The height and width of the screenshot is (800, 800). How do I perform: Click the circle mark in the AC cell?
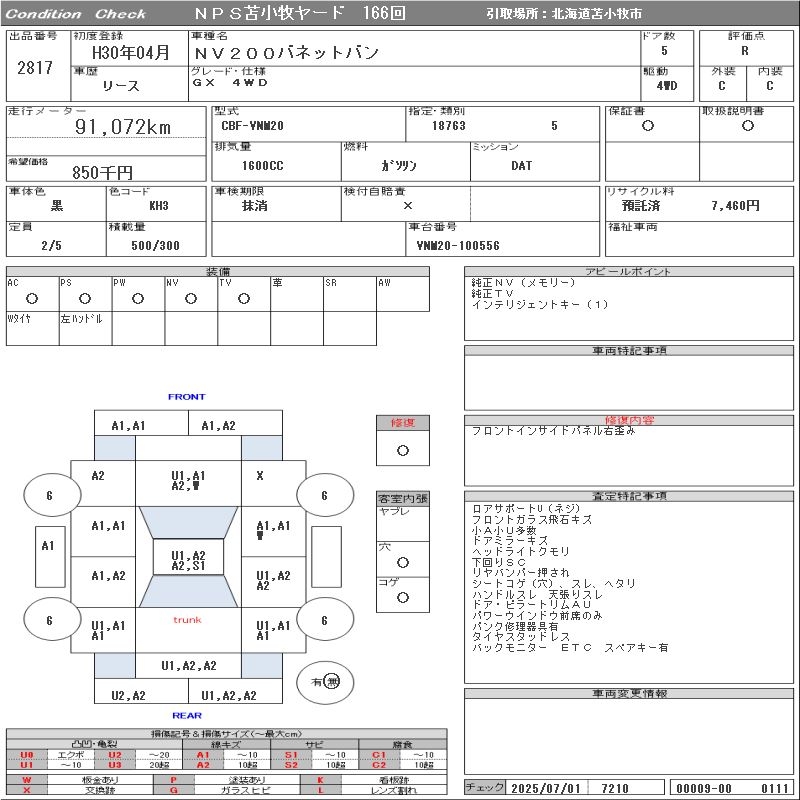(32, 298)
